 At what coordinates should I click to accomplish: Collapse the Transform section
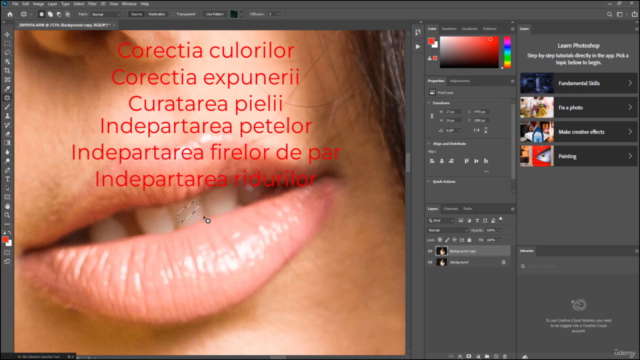[429, 103]
